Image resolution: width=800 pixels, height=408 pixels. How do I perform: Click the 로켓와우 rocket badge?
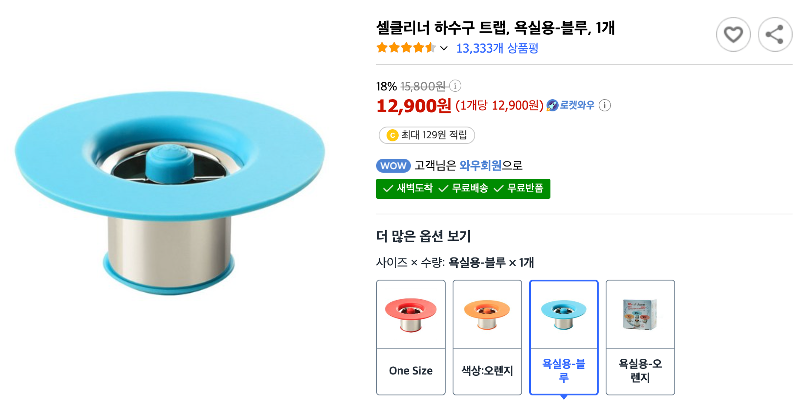[x=572, y=105]
